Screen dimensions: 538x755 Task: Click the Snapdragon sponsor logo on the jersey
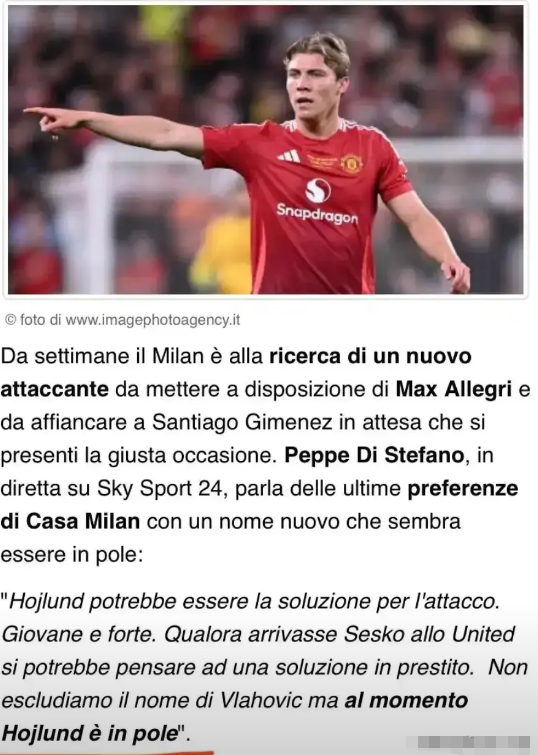318,202
